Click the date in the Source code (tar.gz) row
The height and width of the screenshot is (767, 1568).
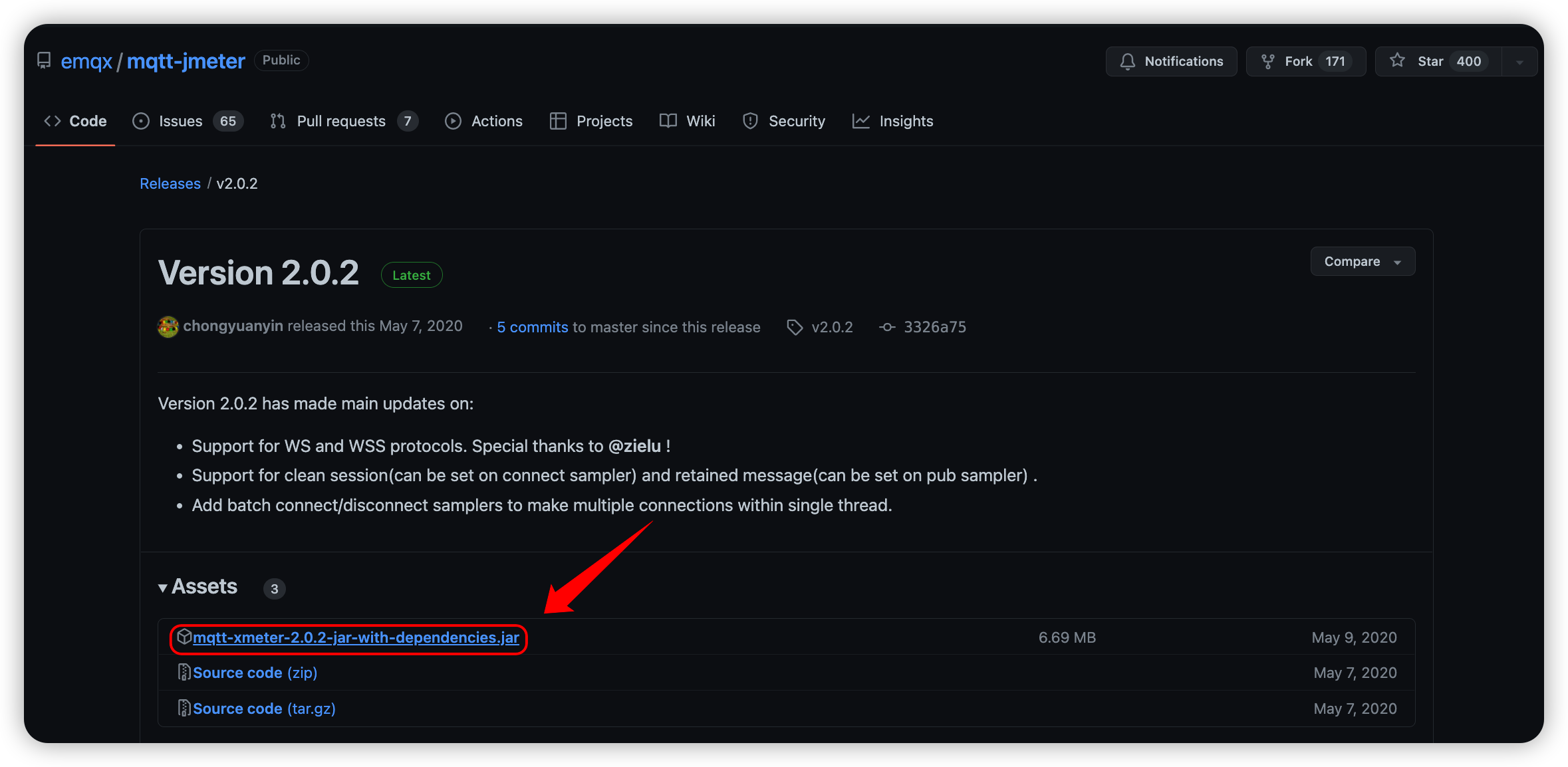pos(1355,709)
